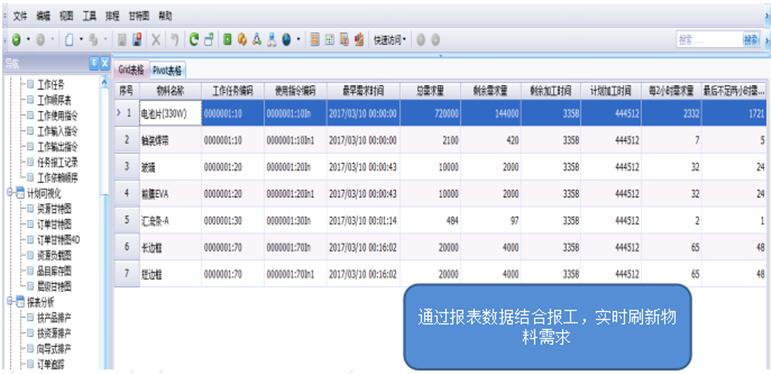This screenshot has height=374, width=771.
Task: Click the report sheet toolbar icon
Action: pos(345,40)
